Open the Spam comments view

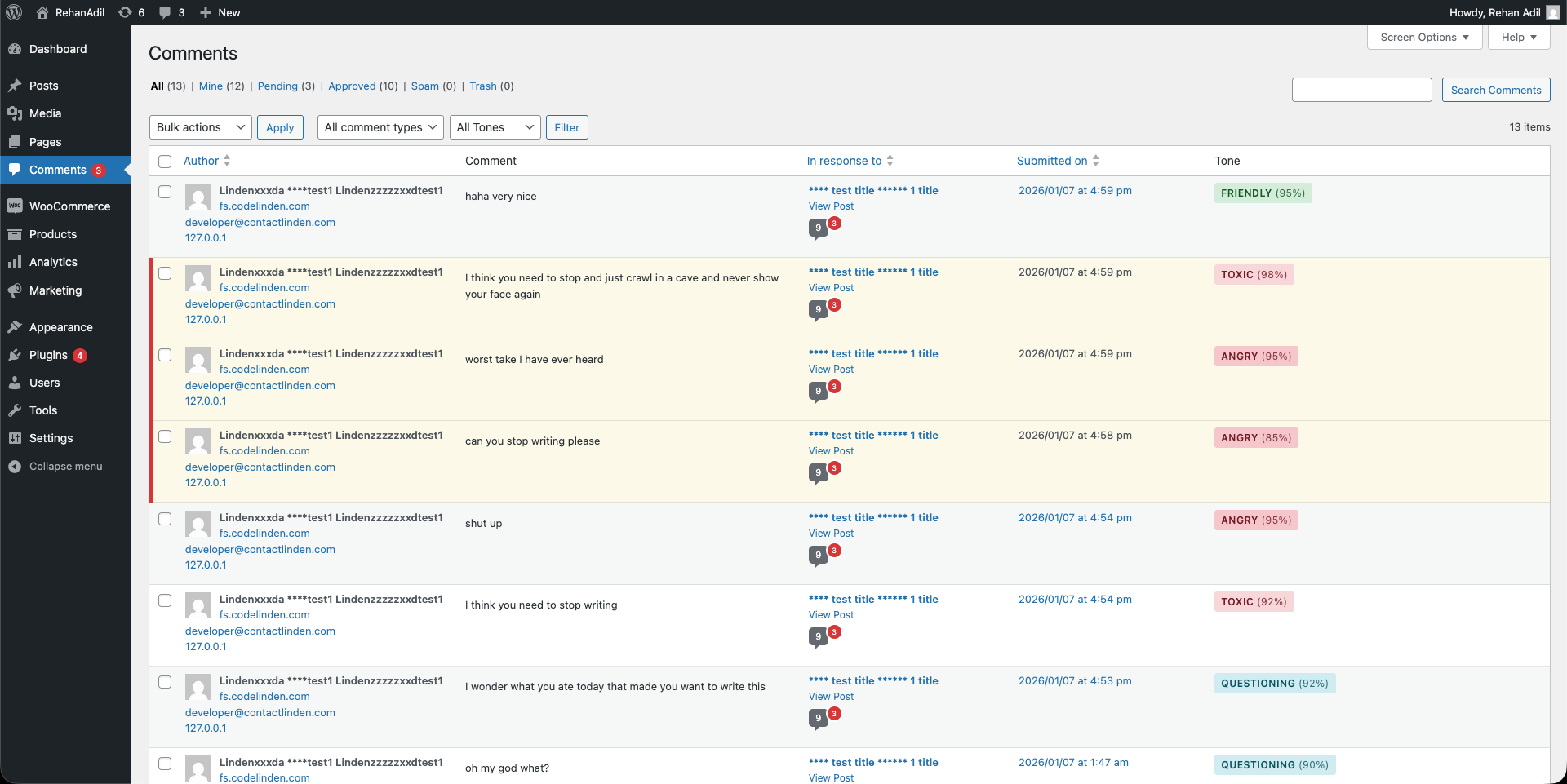pyautogui.click(x=424, y=86)
